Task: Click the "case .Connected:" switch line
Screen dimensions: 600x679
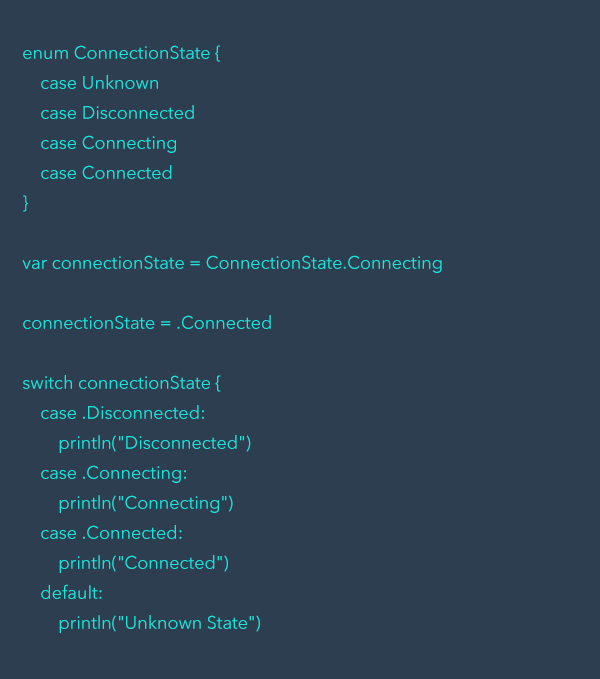Action: click(111, 533)
